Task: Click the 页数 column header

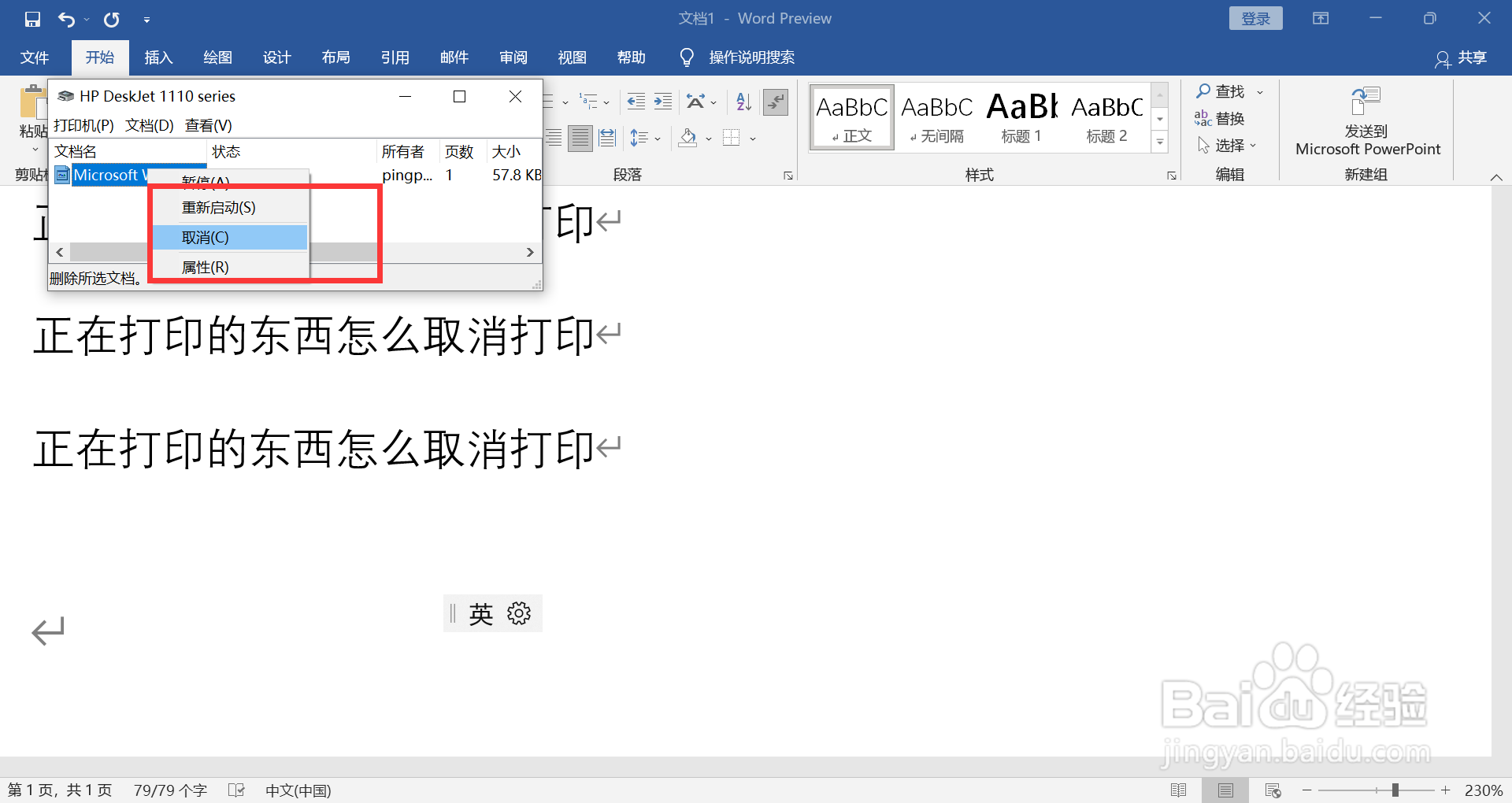Action: [463, 152]
